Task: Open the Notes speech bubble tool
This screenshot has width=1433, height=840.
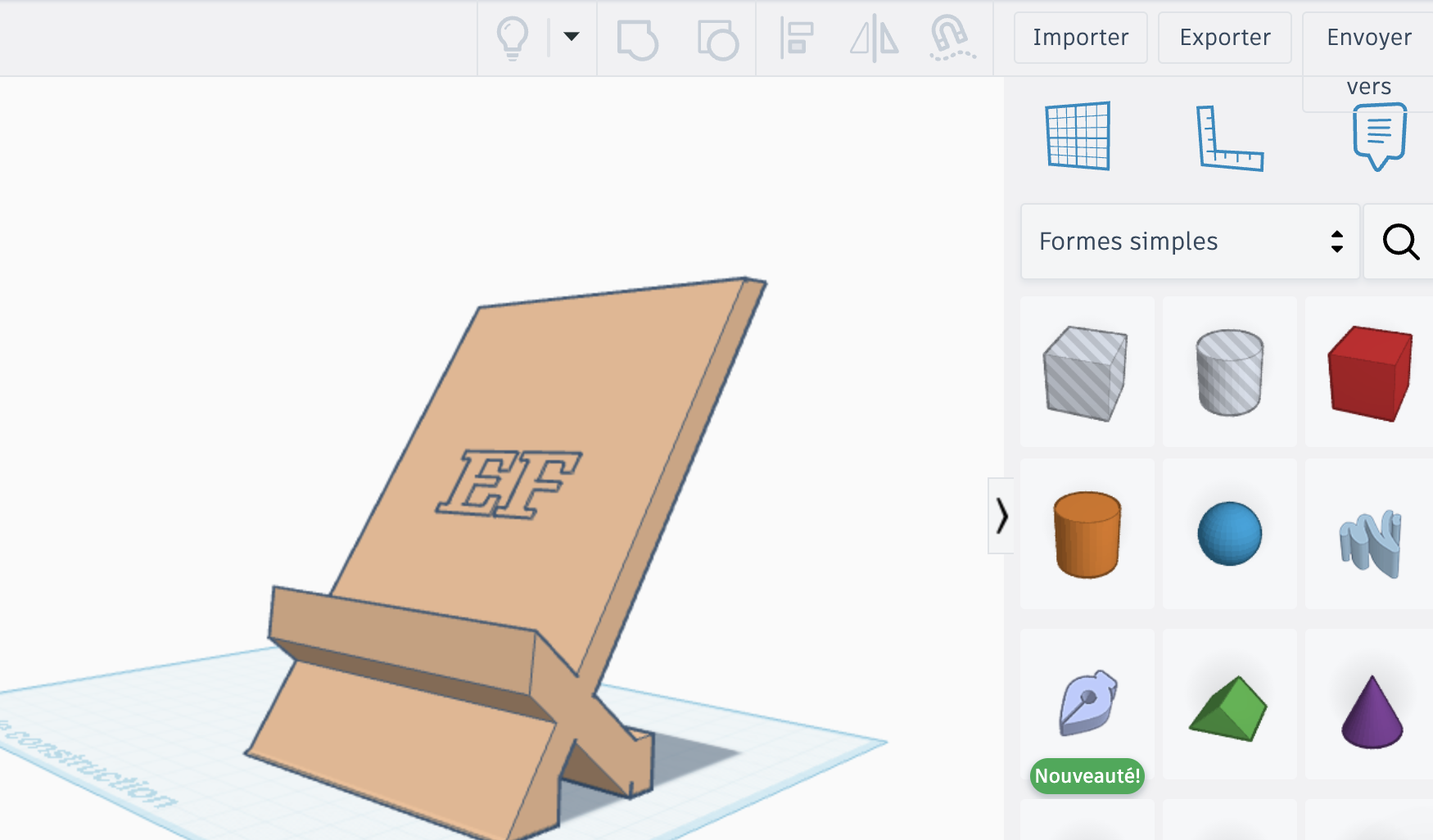Action: (x=1380, y=136)
